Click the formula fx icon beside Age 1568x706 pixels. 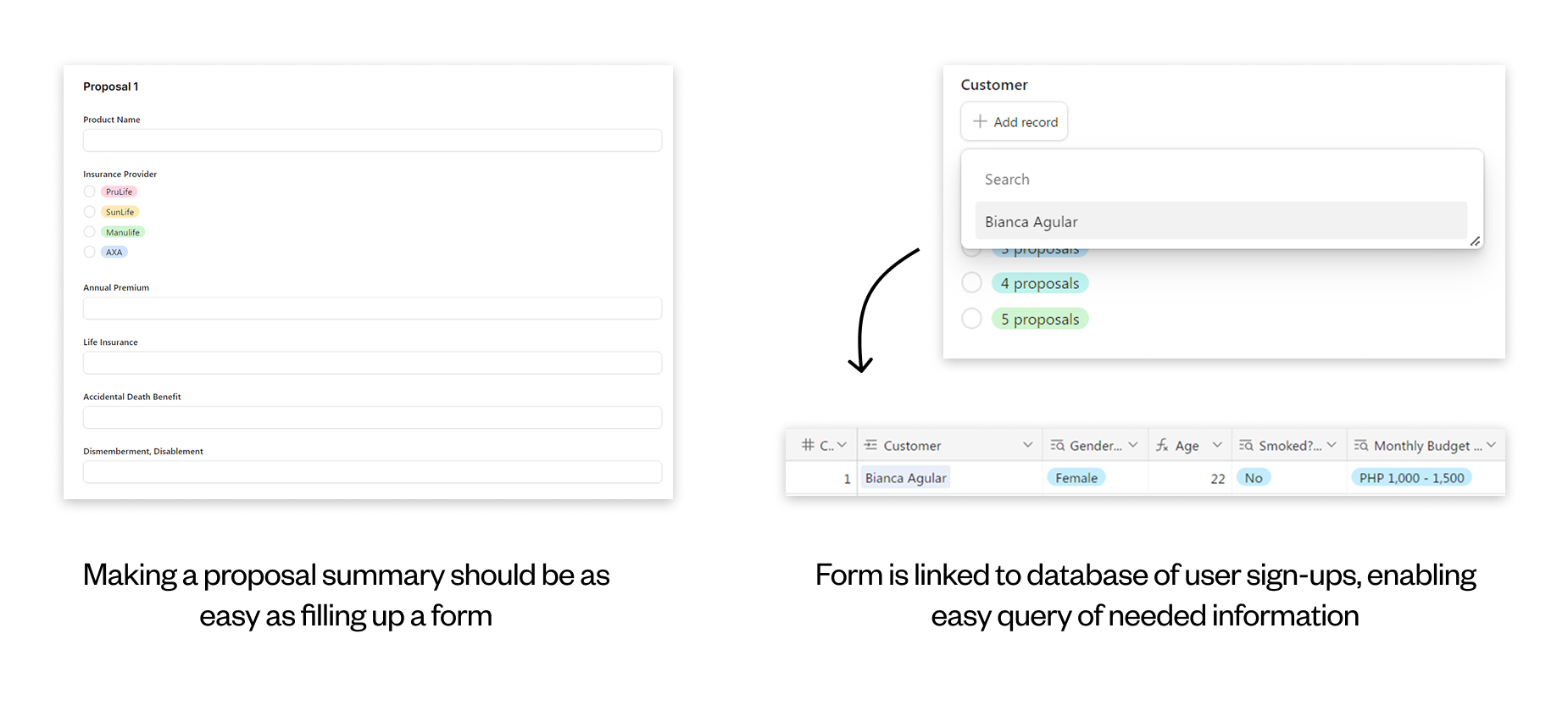[x=1162, y=445]
